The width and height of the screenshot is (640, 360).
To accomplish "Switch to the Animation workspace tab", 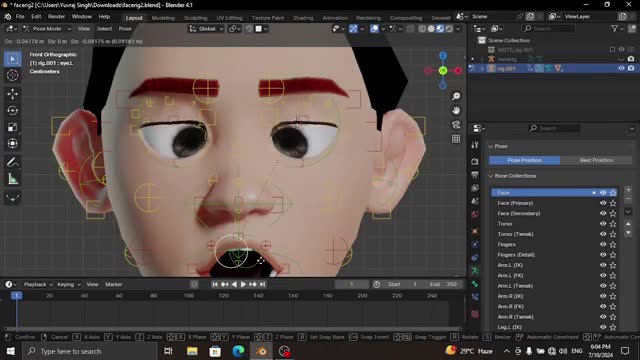I will coord(335,18).
